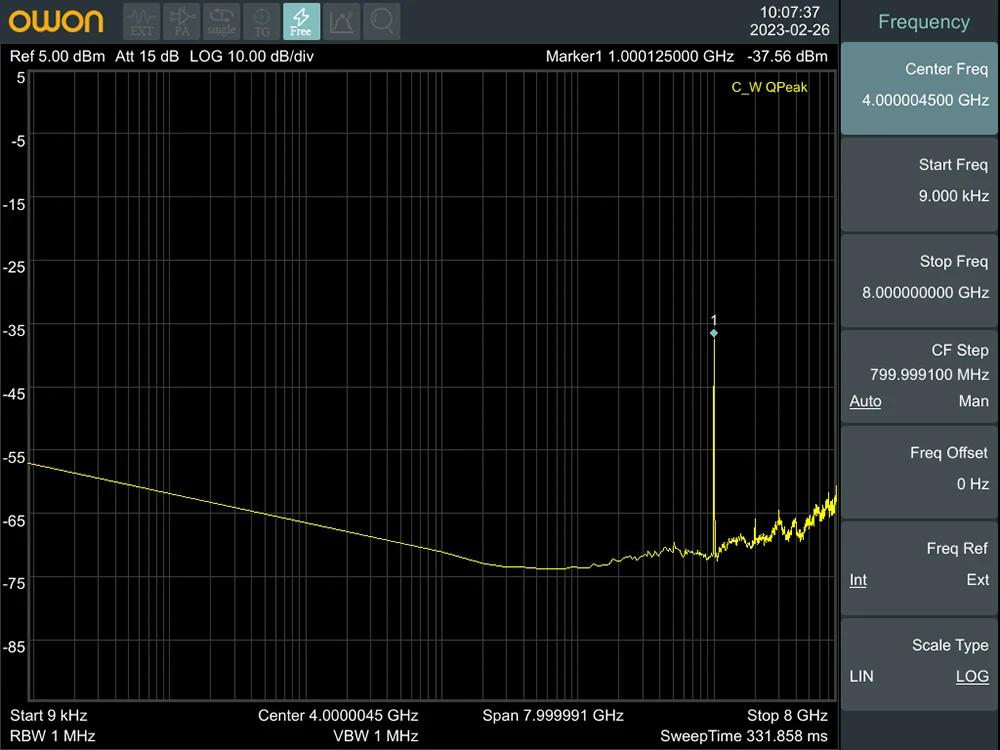The image size is (1000, 750).
Task: Click the PA preamplifier icon
Action: pyautogui.click(x=182, y=21)
